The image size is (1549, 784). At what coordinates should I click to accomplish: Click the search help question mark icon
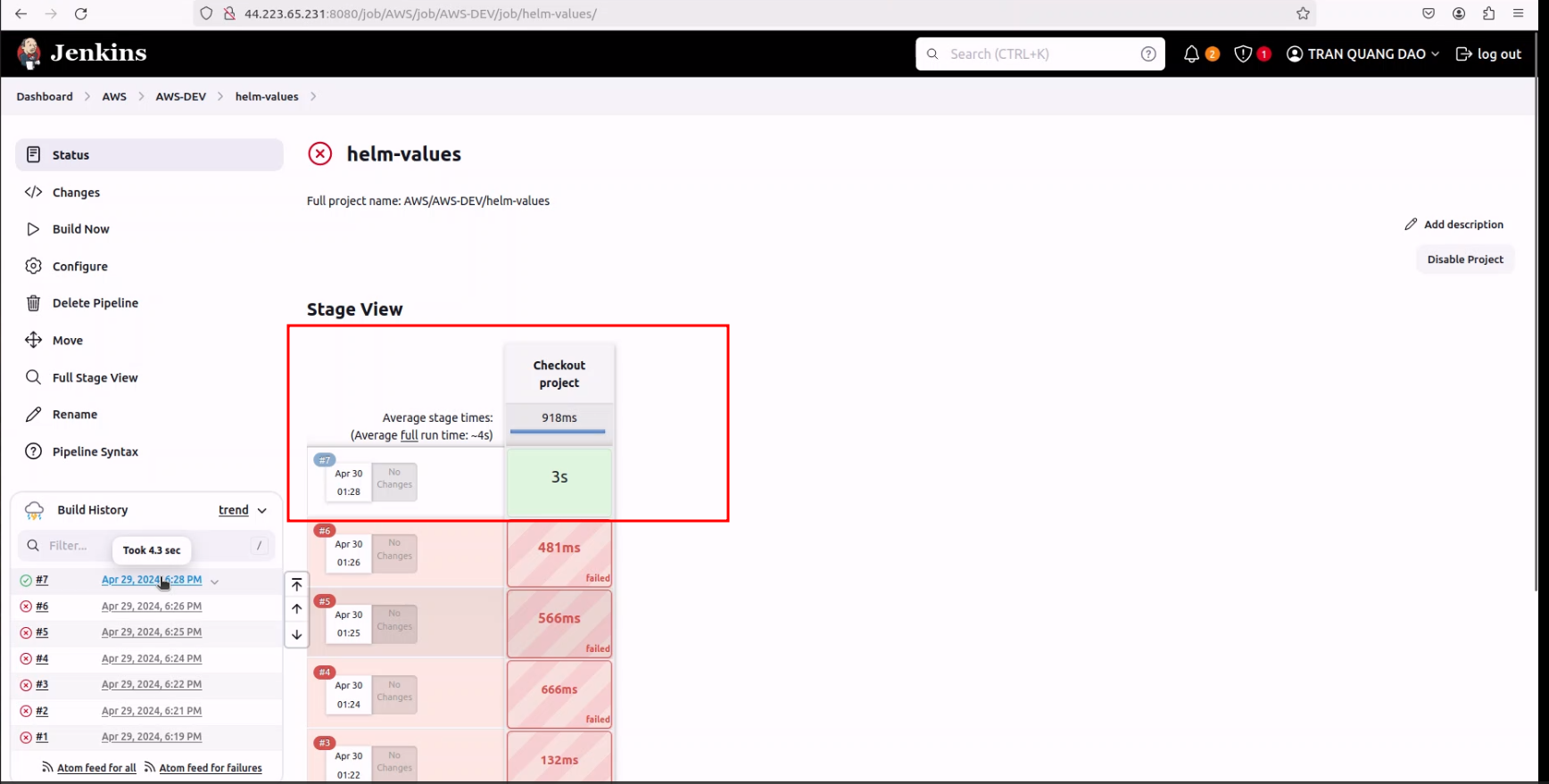coord(1148,54)
